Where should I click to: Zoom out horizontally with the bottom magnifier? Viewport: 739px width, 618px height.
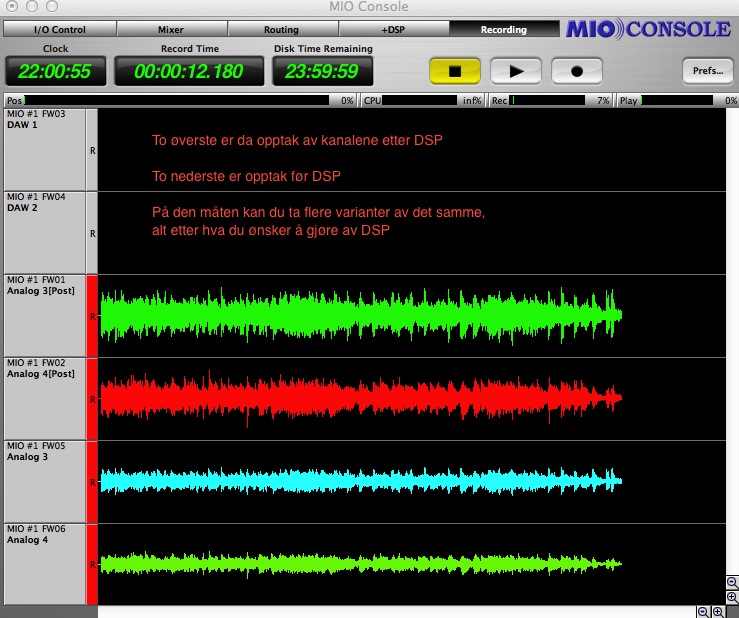click(x=703, y=612)
